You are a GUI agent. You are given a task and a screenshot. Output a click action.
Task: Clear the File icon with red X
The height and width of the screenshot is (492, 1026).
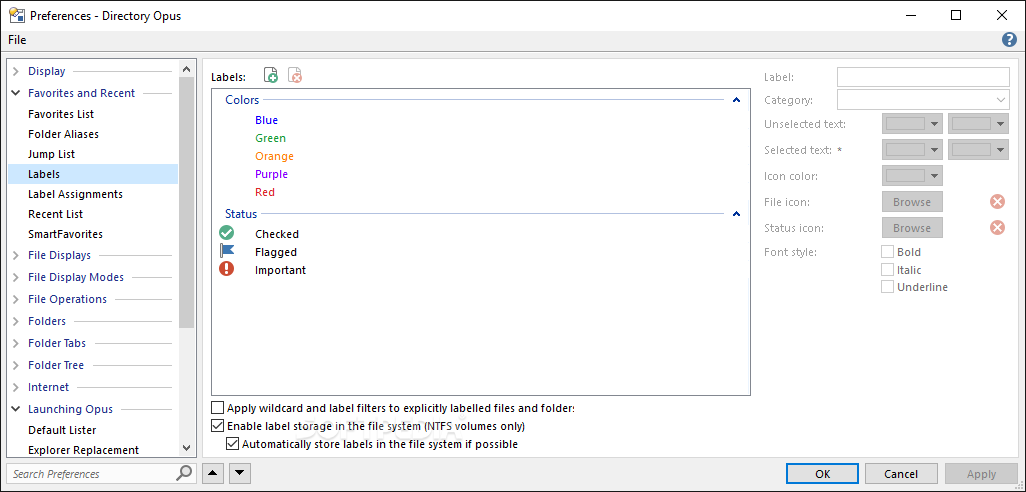click(x=997, y=202)
